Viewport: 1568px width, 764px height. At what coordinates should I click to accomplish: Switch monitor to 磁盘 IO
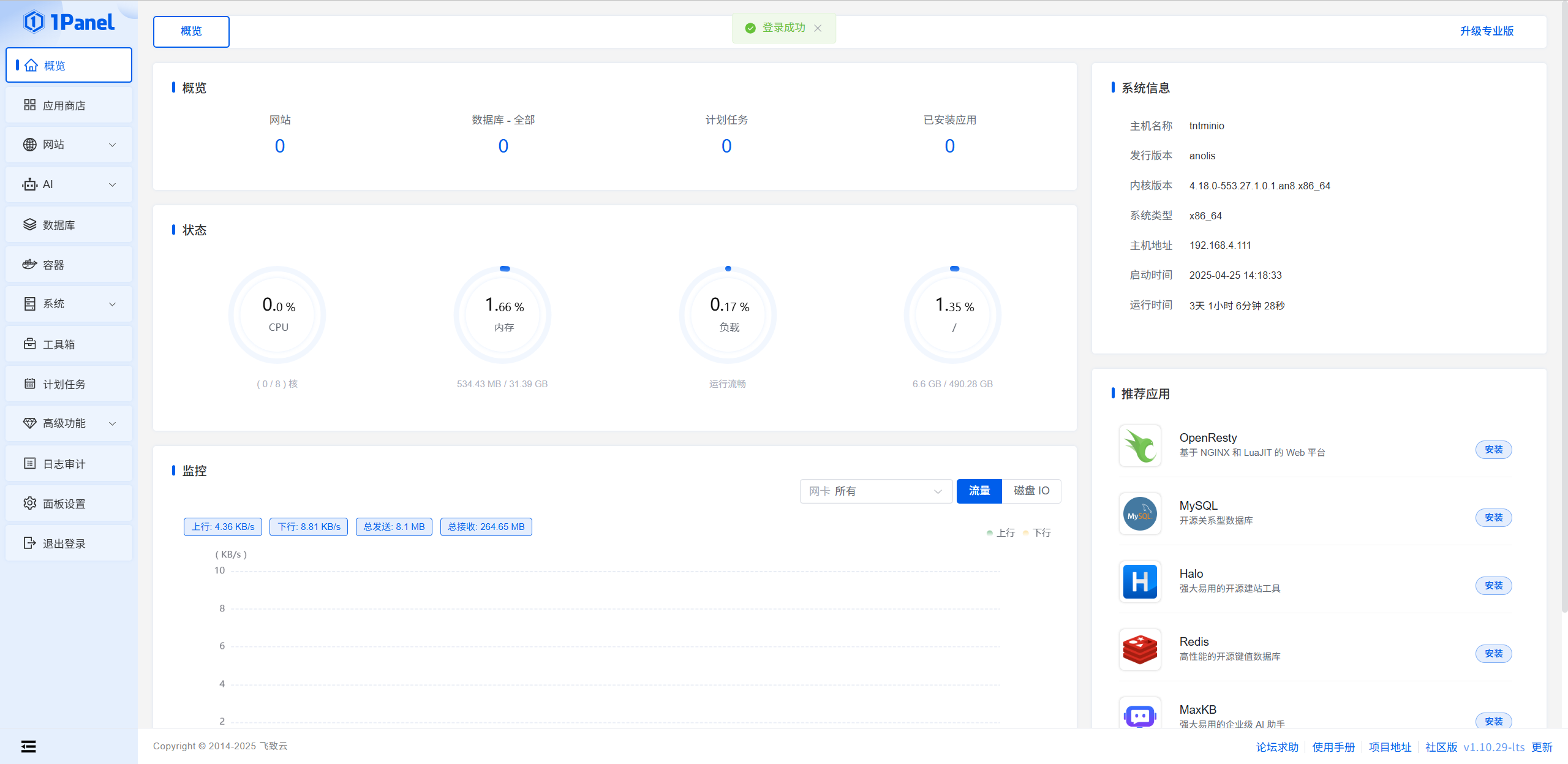(1031, 491)
